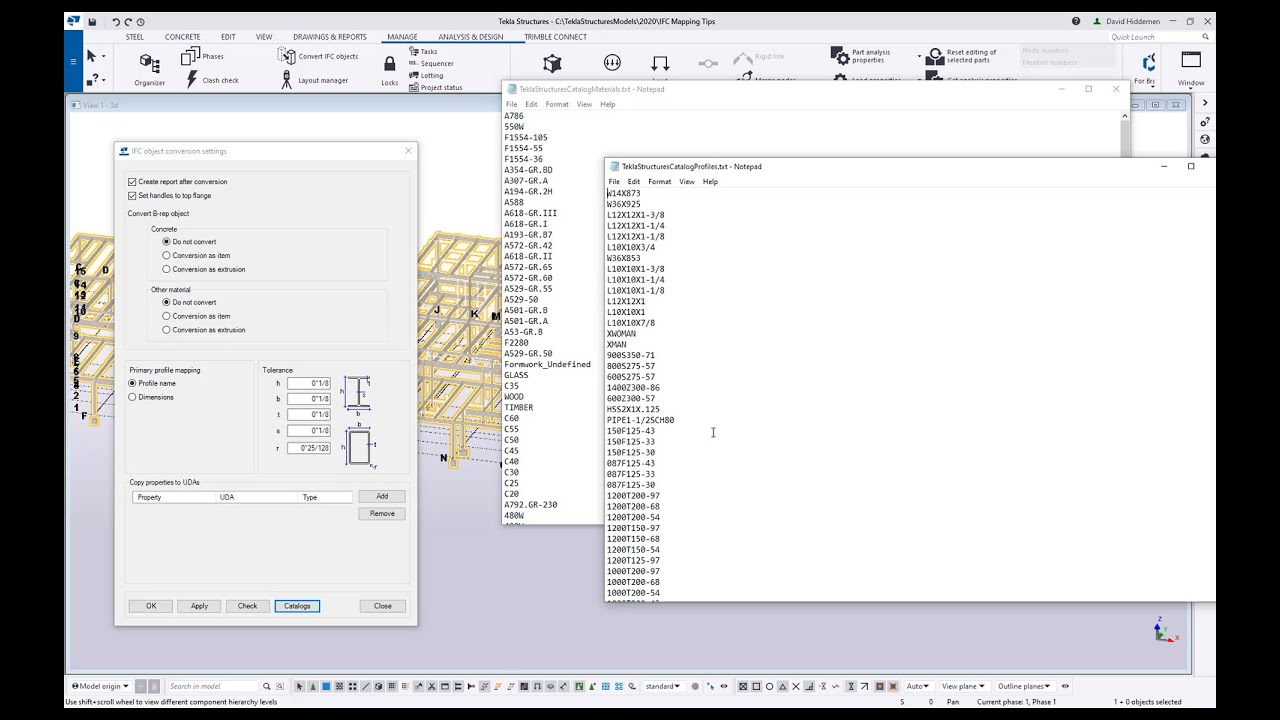Select W14X873 line in Profiles Notepad

pos(623,193)
